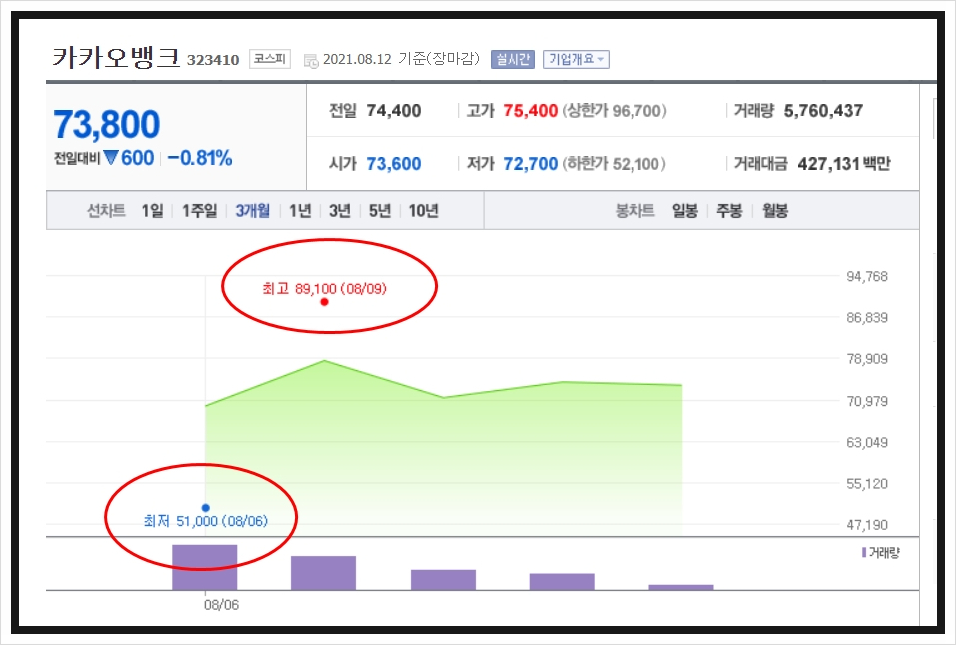The height and width of the screenshot is (645, 956).
Task: Click the calendar icon before 2021.08.12
Action: 311,61
